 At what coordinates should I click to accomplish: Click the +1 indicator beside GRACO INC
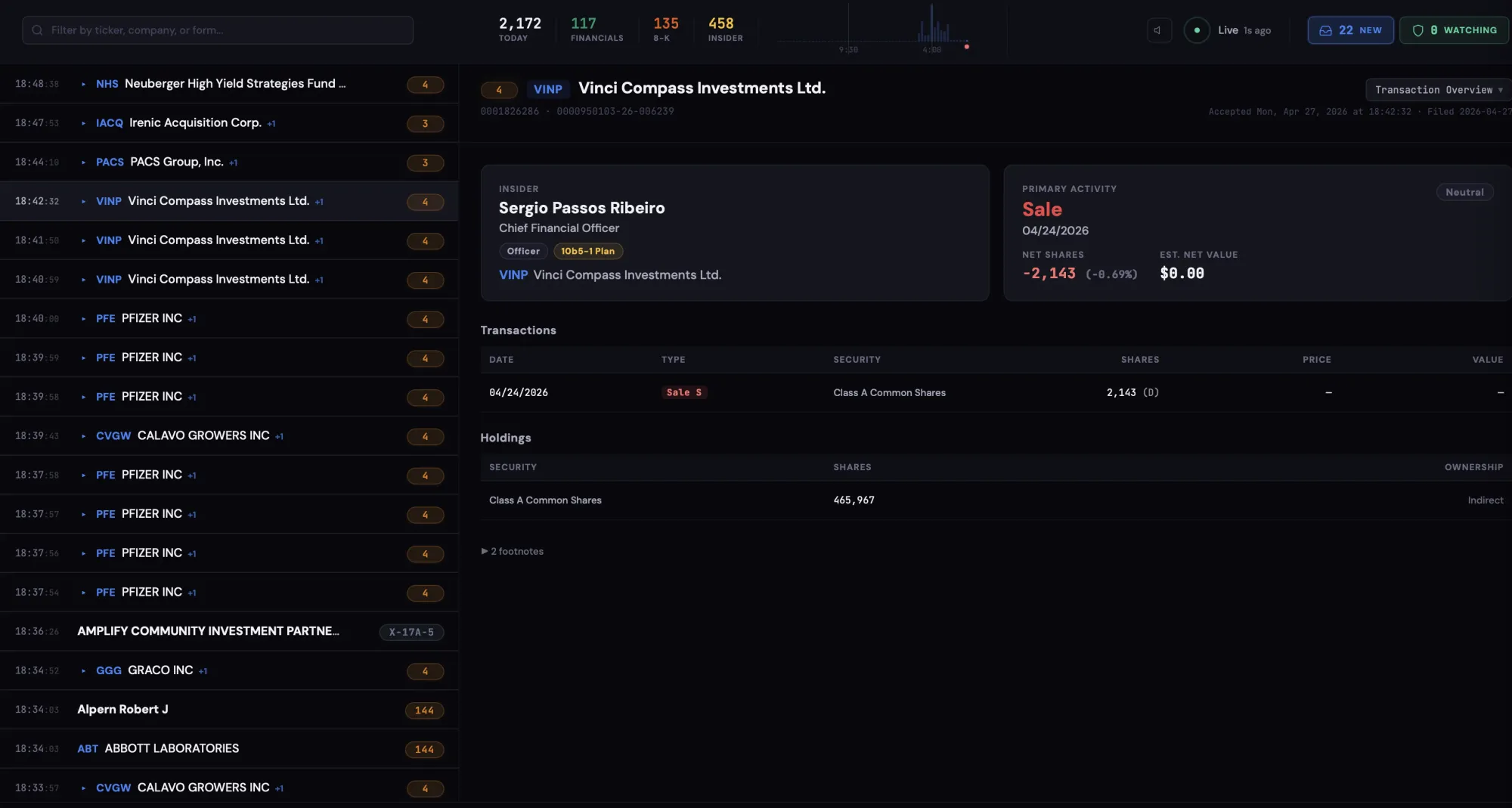(x=203, y=671)
